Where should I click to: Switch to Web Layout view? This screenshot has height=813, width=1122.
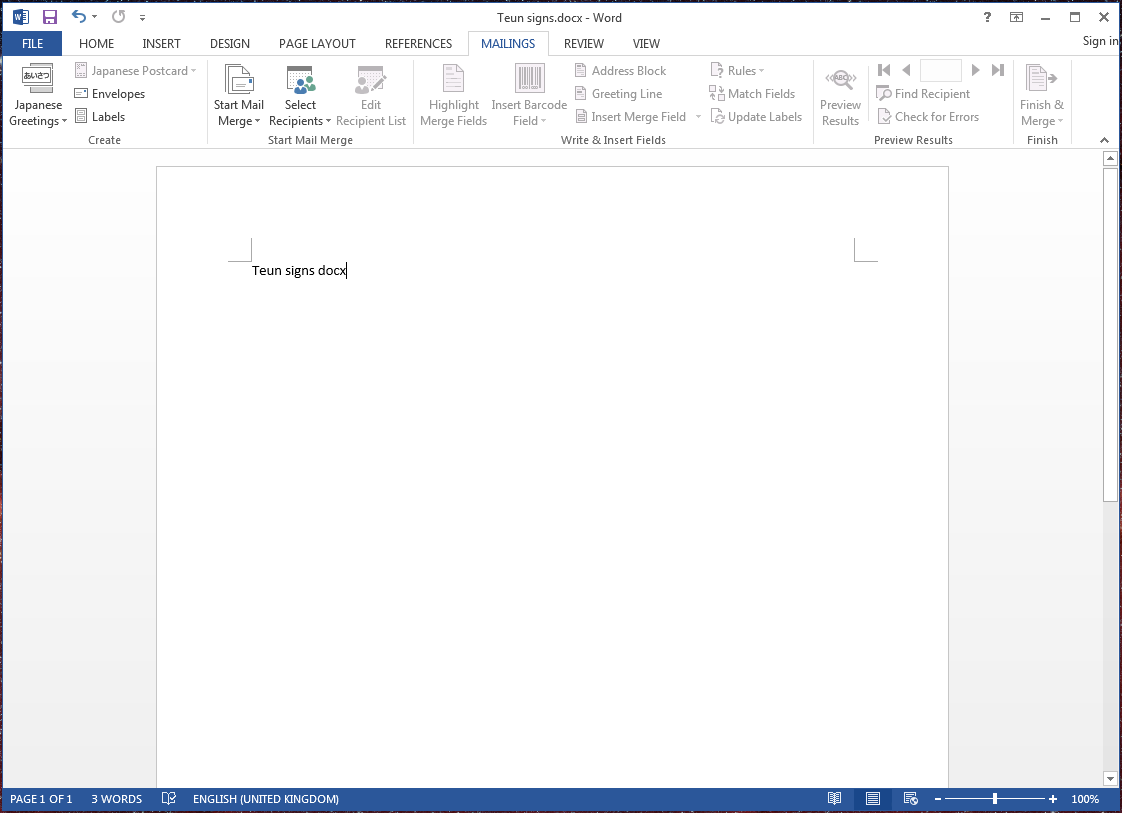[910, 799]
